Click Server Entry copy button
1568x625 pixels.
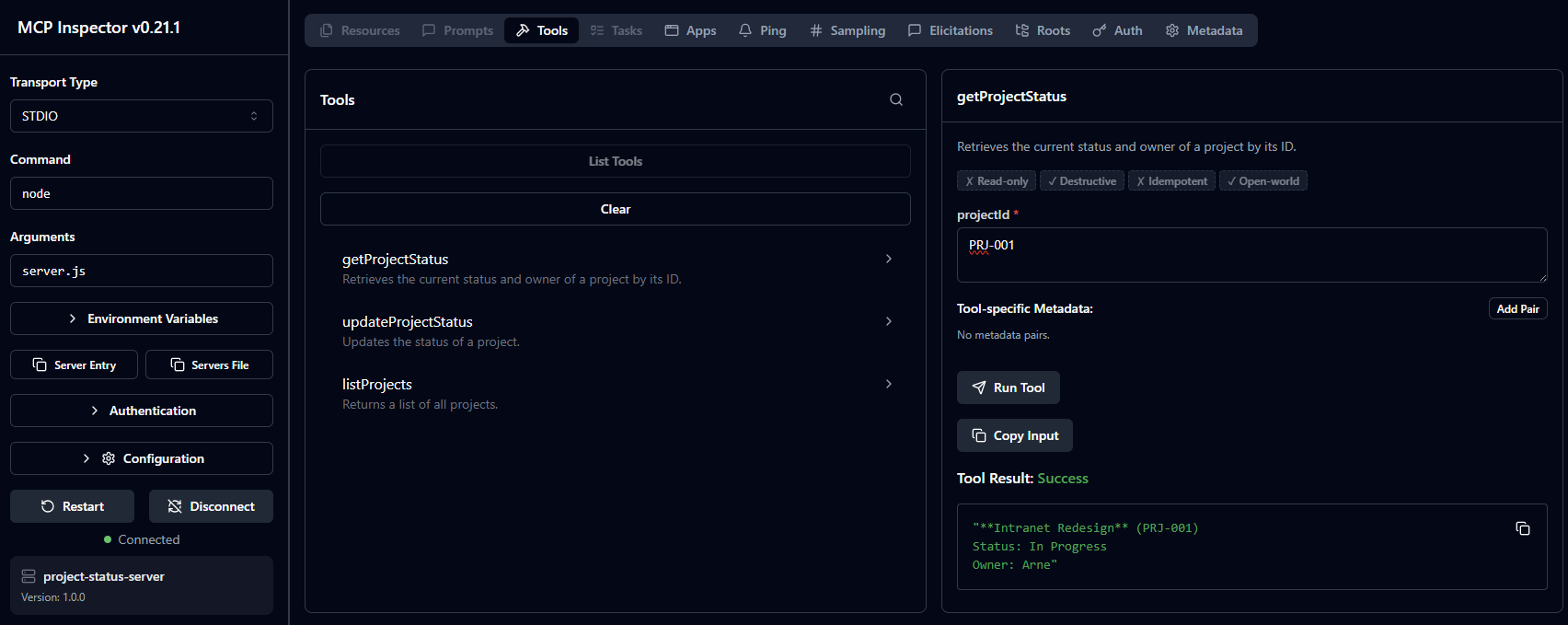pyautogui.click(x=74, y=365)
